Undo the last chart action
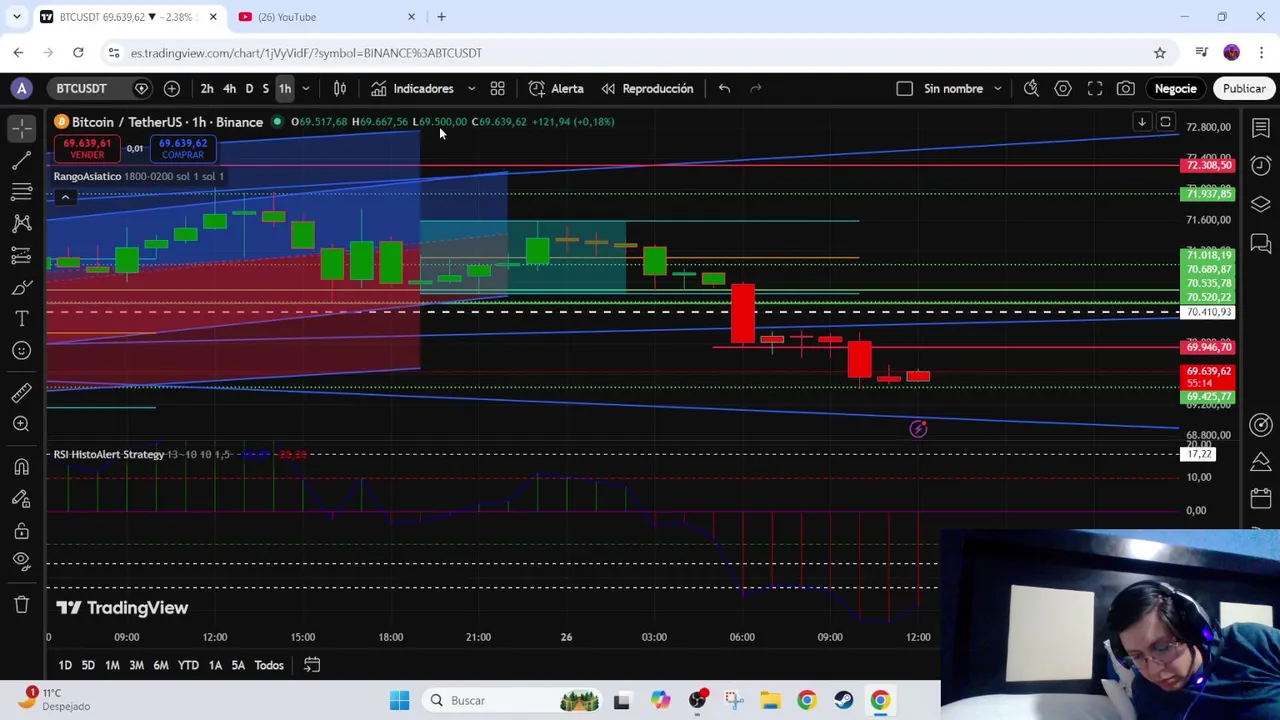1280x720 pixels. (724, 89)
